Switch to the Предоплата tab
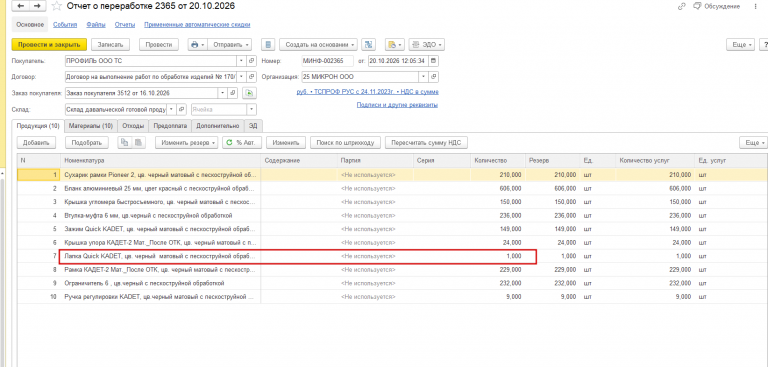The width and height of the screenshot is (768, 367). tap(170, 126)
